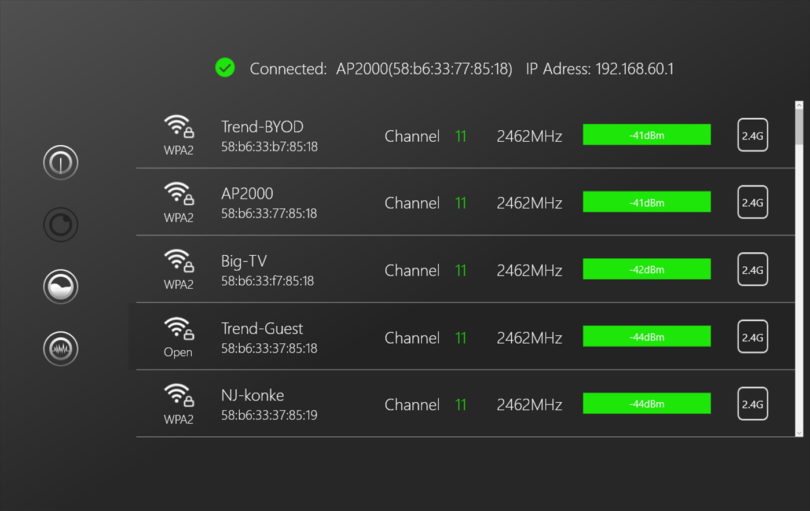Click the -42dBm signal bar of Big-TV
Image resolution: width=810 pixels, height=511 pixels.
click(x=646, y=269)
